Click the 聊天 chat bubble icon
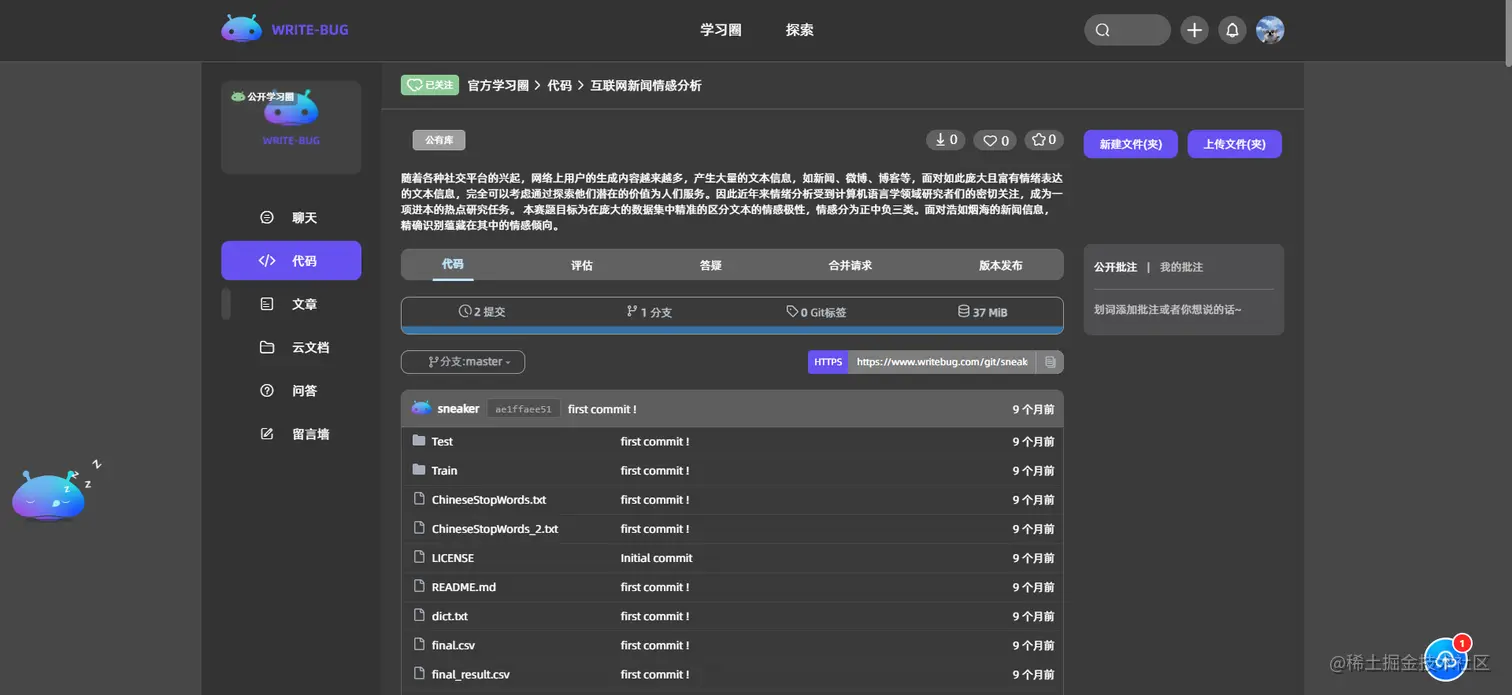This screenshot has width=1512, height=695. [x=267, y=217]
